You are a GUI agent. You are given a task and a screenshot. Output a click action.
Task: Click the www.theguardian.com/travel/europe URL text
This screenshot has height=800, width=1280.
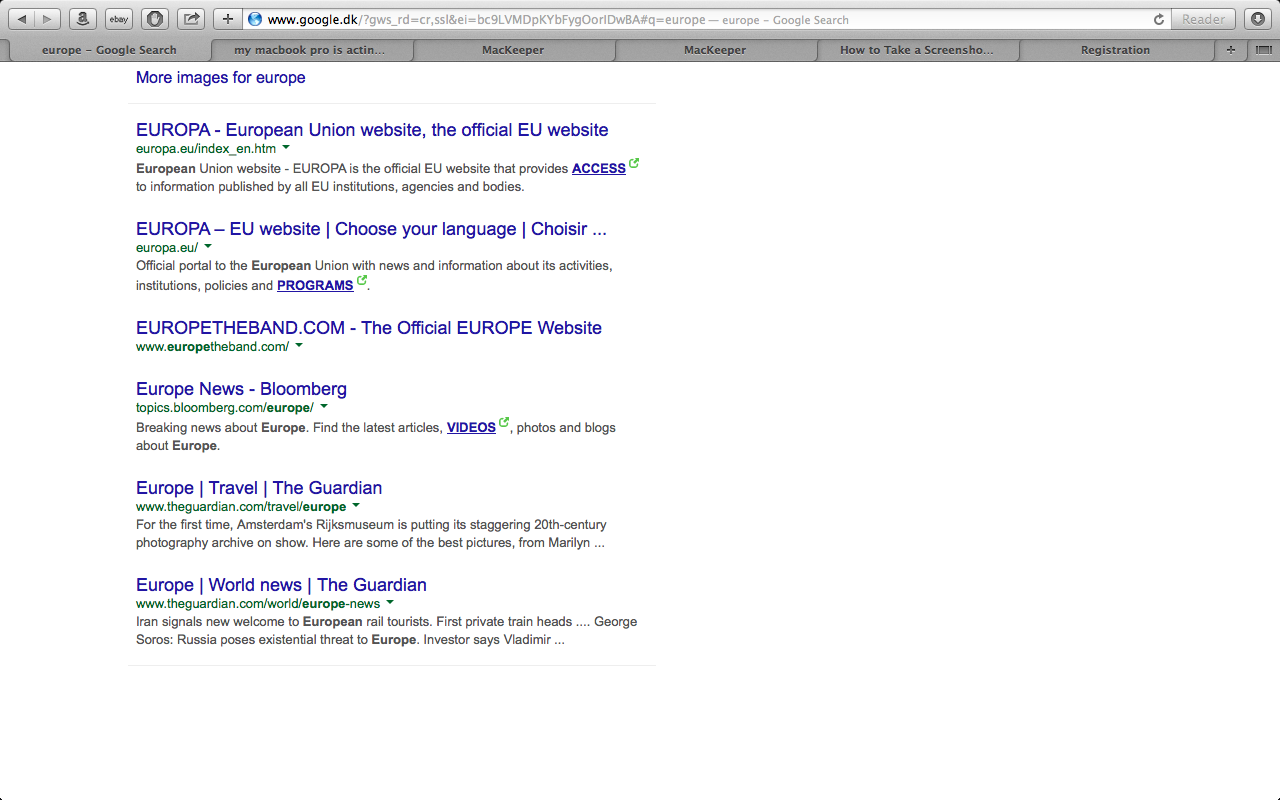[x=241, y=507]
